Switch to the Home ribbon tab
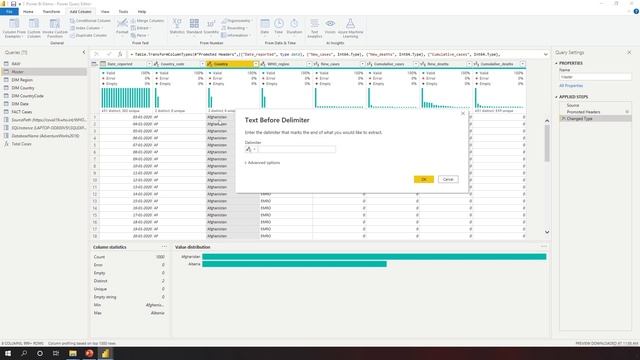 [28, 12]
